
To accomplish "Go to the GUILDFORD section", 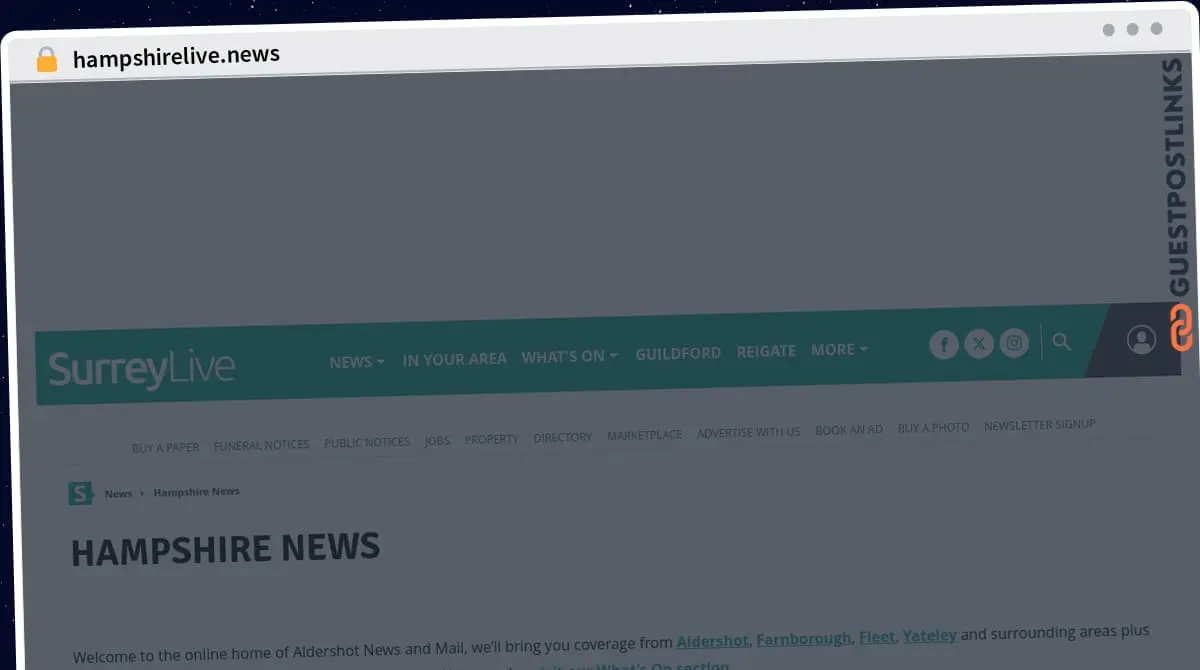I will pos(678,353).
